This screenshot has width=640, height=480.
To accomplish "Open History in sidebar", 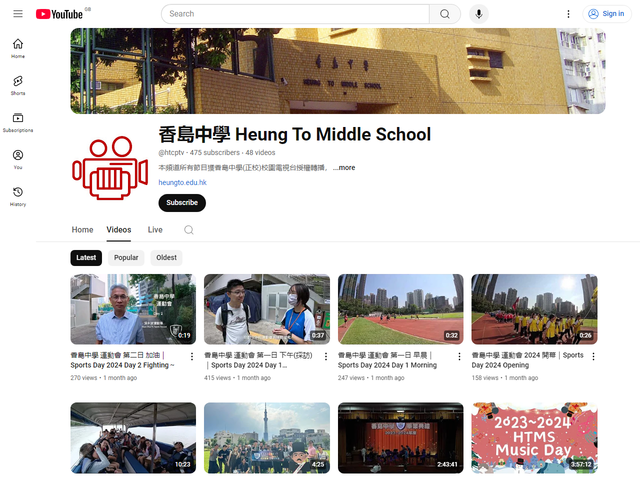I will tap(18, 196).
